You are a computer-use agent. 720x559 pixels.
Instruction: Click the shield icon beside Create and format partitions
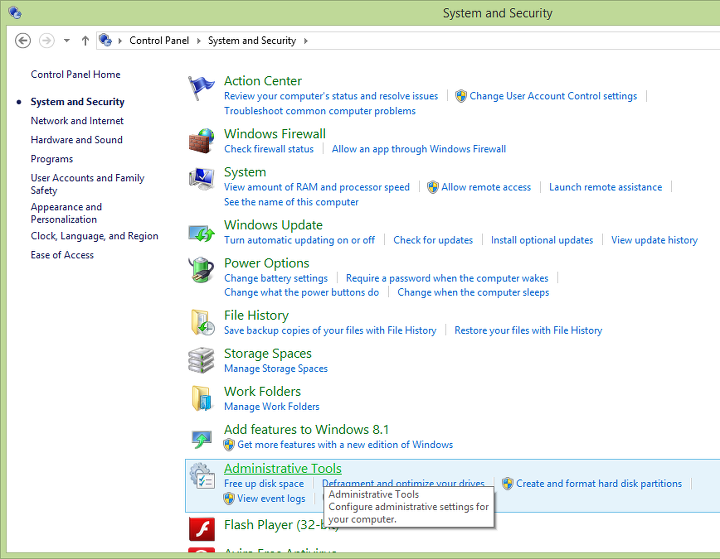click(x=507, y=484)
